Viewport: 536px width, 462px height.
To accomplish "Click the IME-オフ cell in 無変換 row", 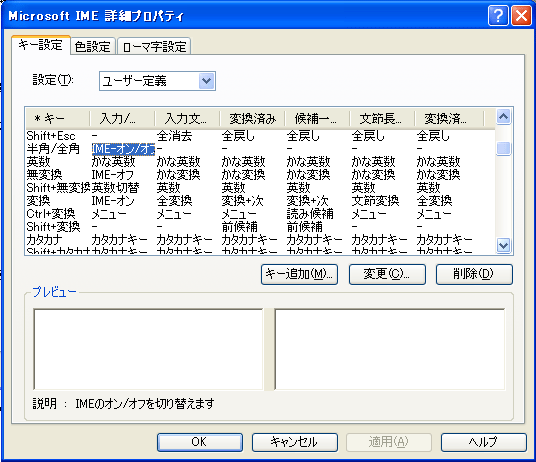I will 112,175.
